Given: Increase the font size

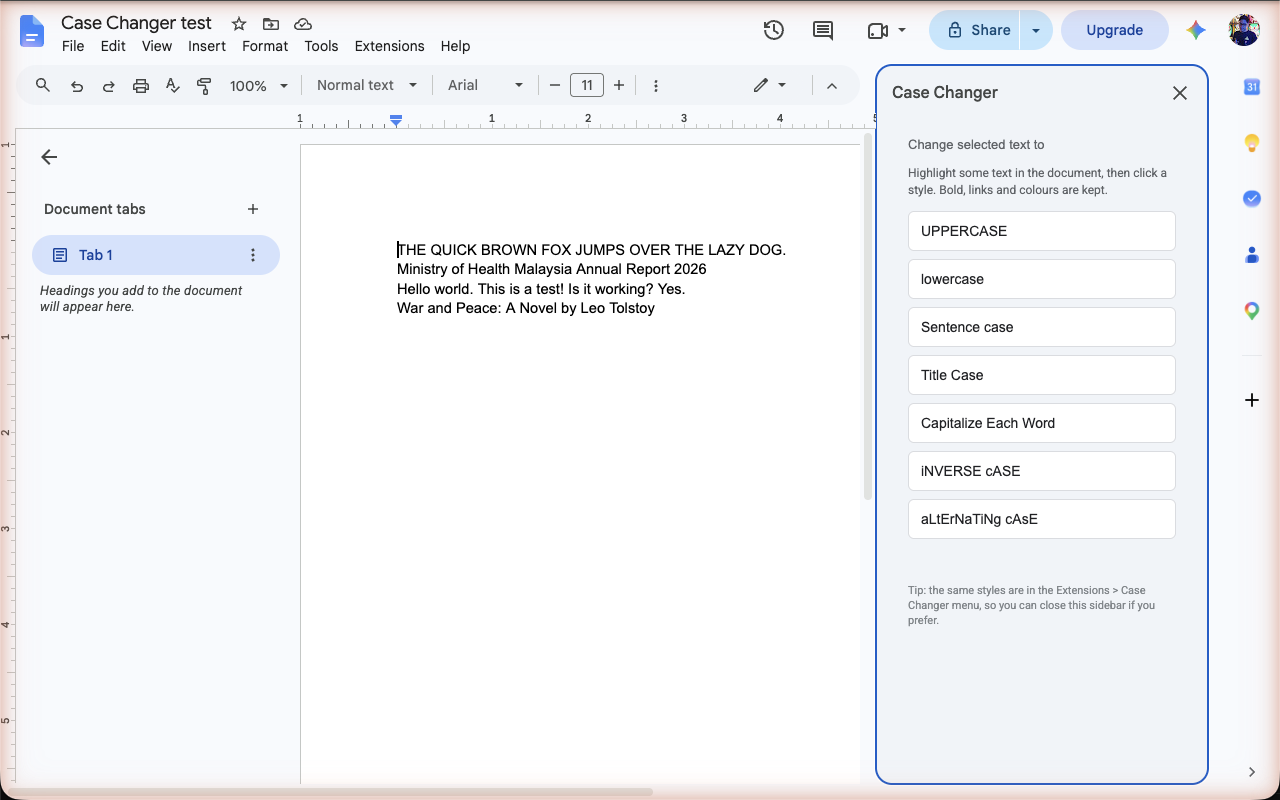Looking at the screenshot, I should coord(619,86).
